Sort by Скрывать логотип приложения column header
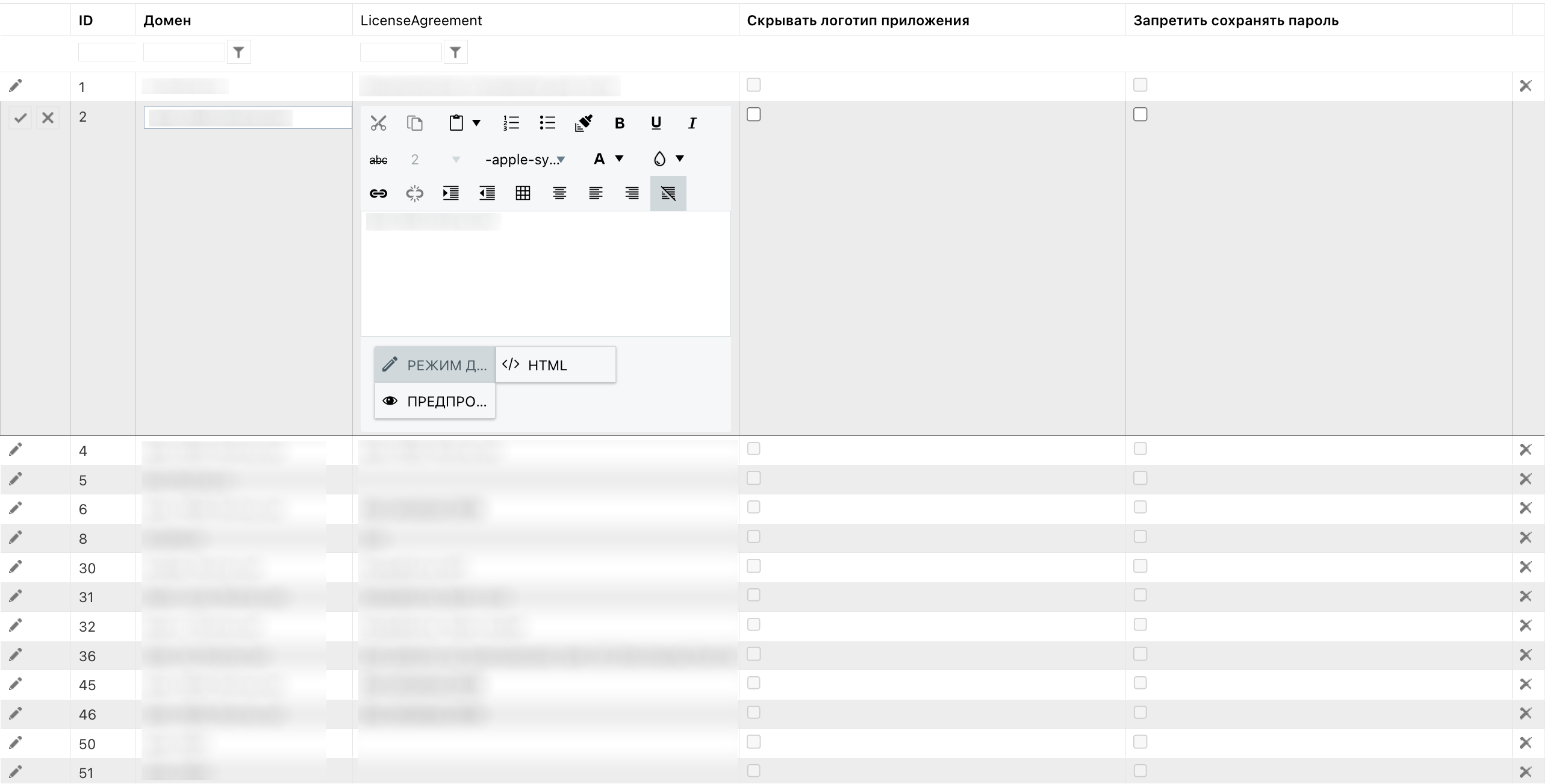Viewport: 1559px width, 784px height. (859, 20)
